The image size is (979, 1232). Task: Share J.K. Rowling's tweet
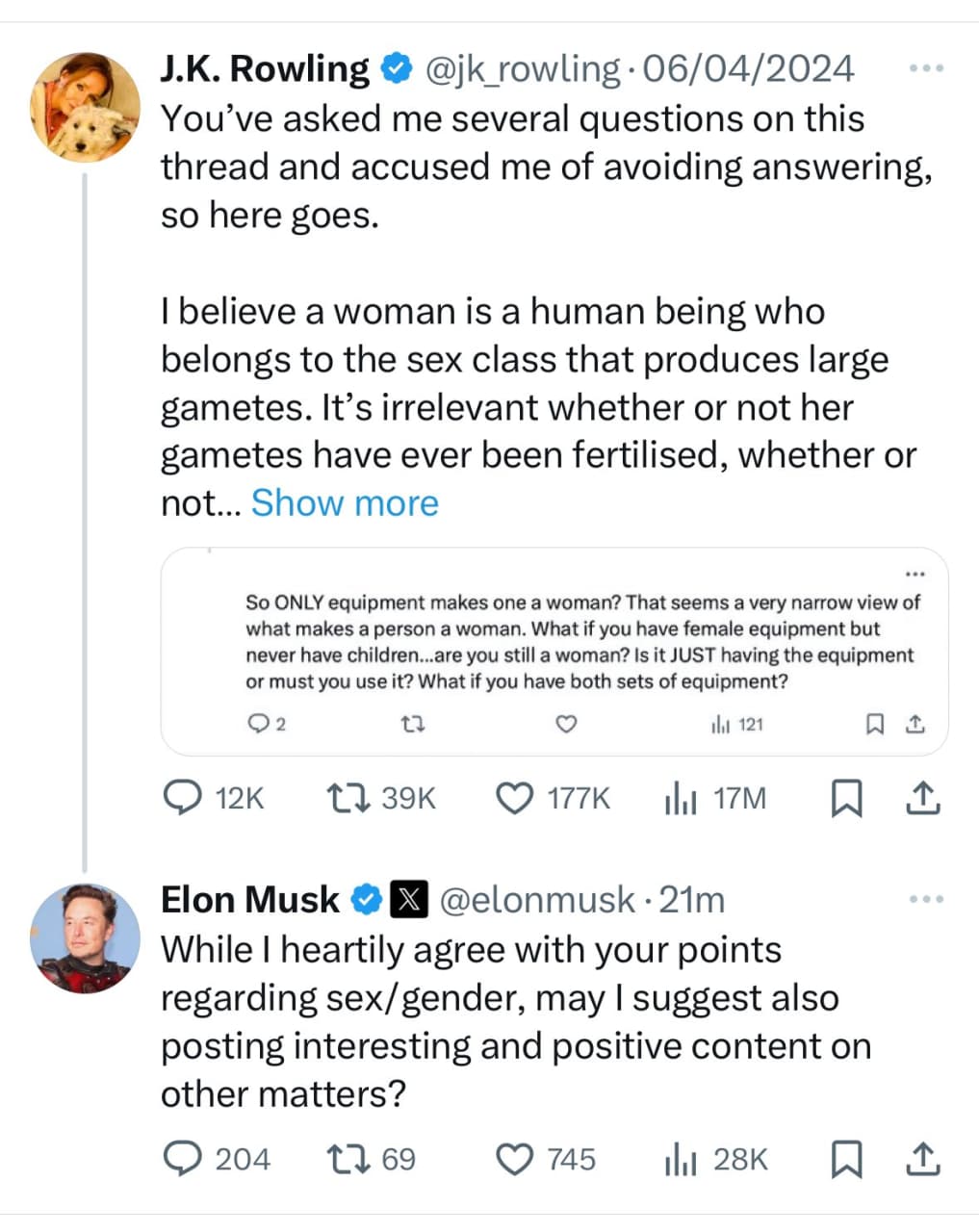point(922,799)
